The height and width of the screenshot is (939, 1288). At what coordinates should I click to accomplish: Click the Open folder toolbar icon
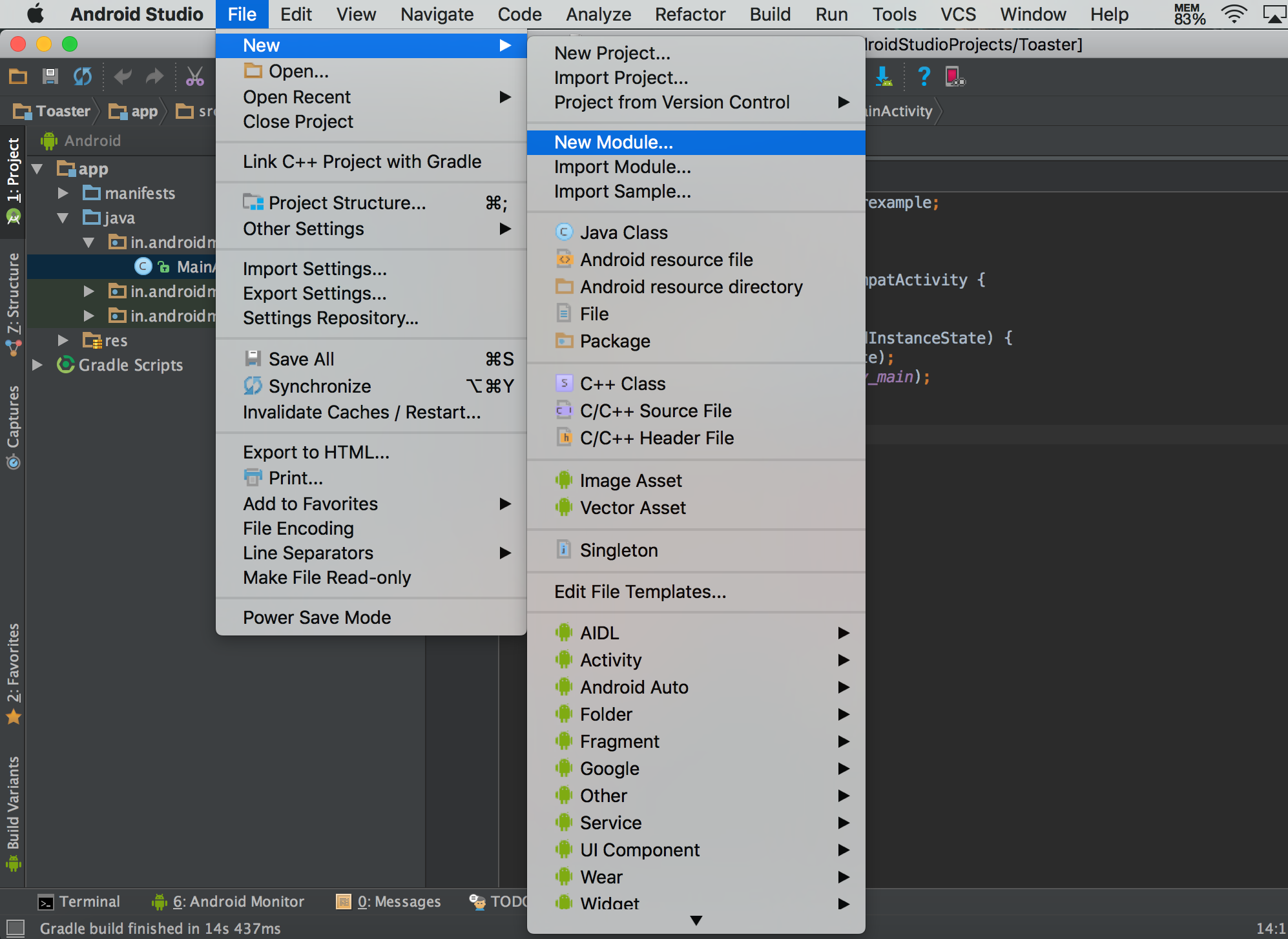[x=18, y=76]
